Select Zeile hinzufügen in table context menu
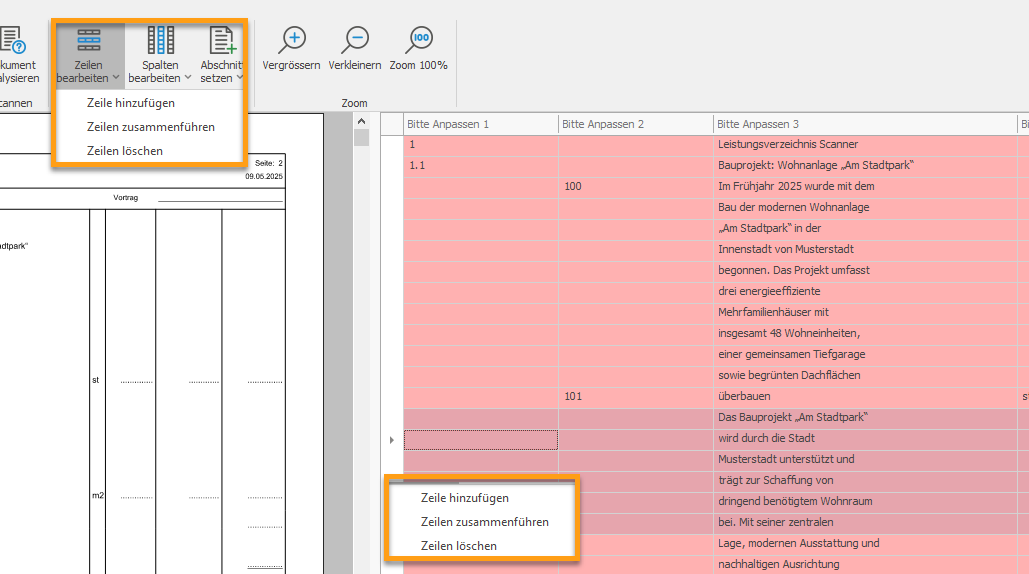Viewport: 1029px width, 574px height. (465, 498)
